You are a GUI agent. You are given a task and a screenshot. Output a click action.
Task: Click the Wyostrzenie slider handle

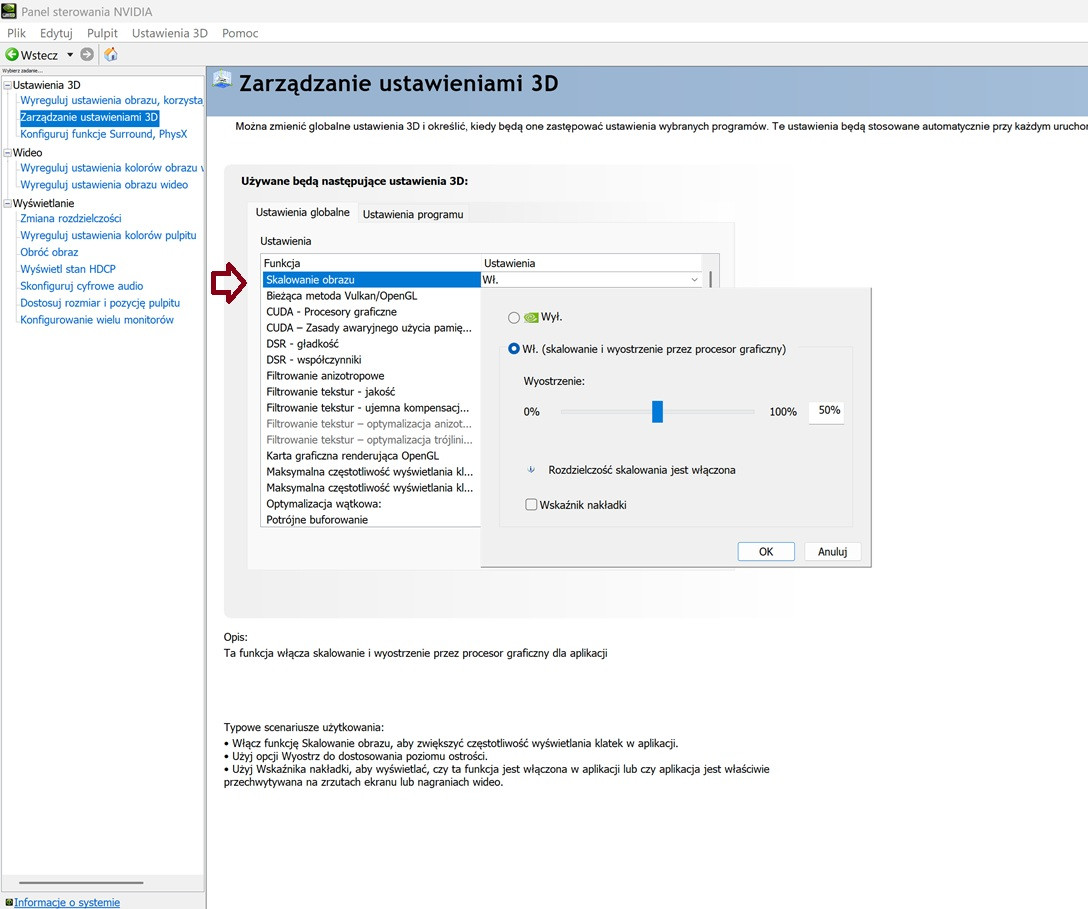point(657,411)
